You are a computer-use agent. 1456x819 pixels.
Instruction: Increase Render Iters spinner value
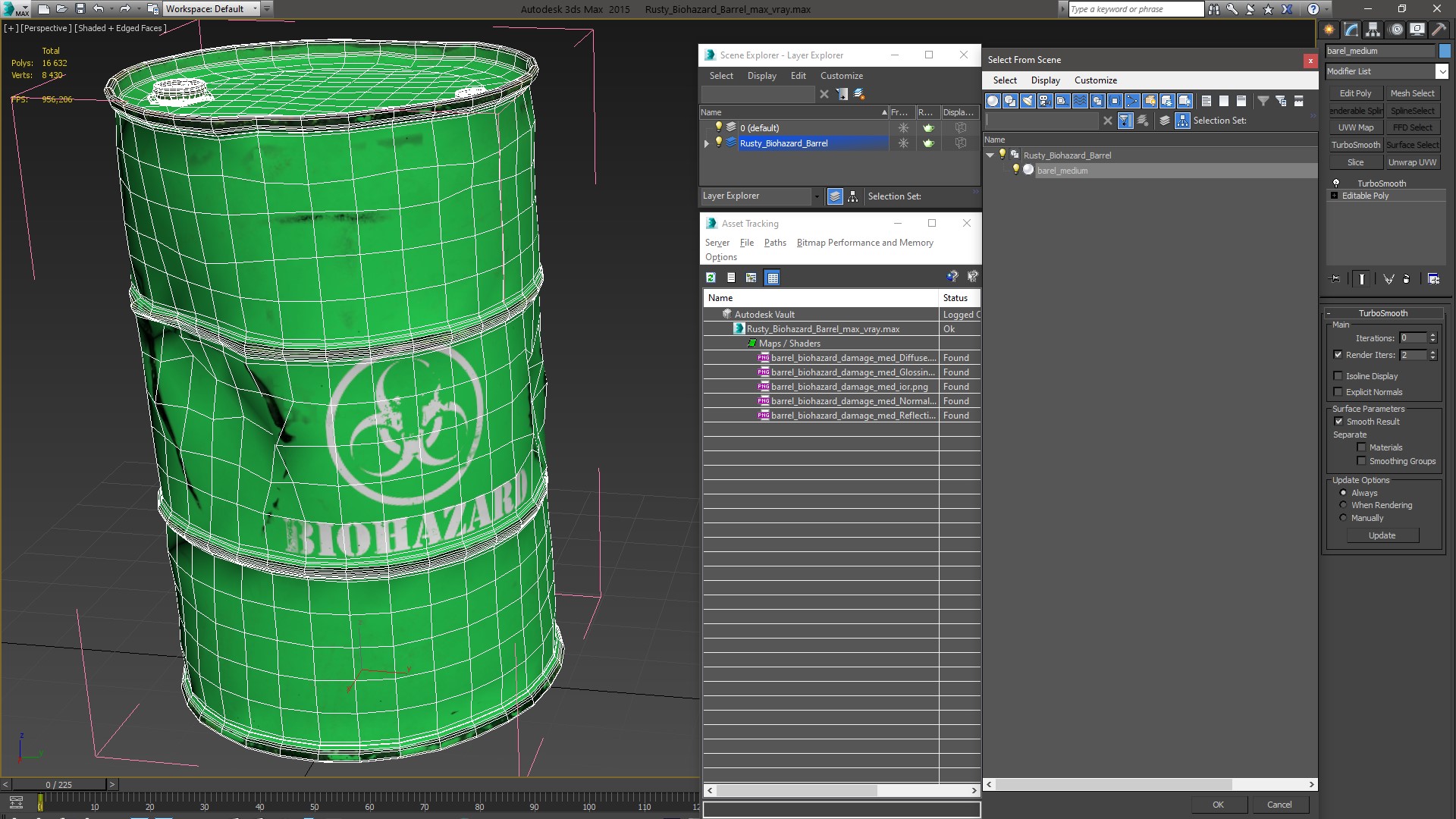click(1432, 352)
